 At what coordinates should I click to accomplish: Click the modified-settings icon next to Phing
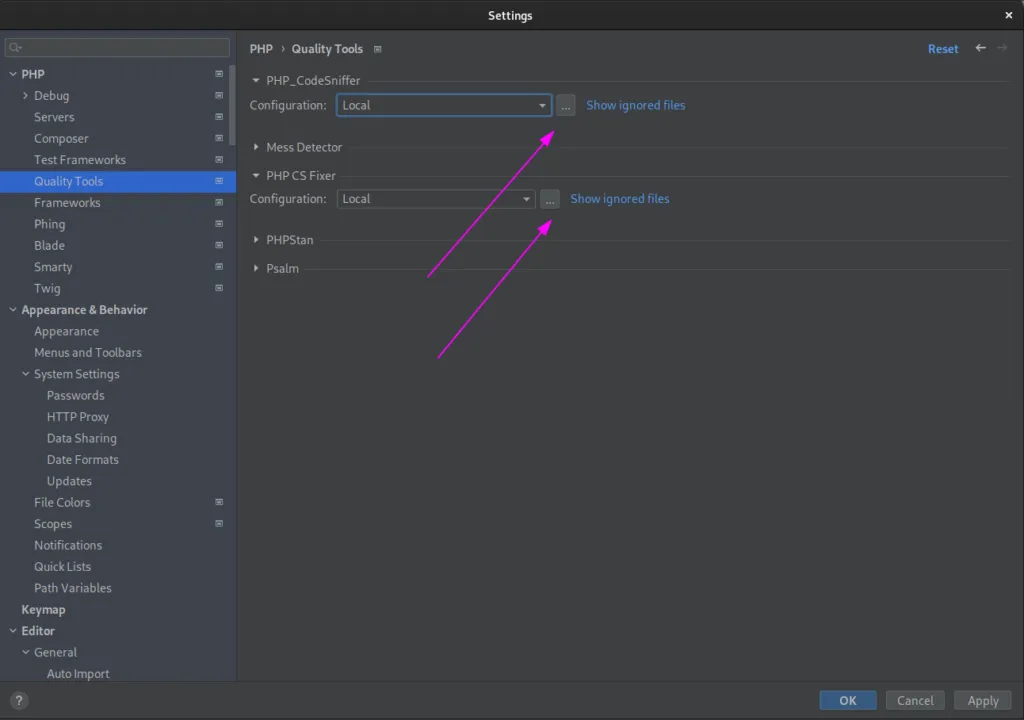click(x=218, y=224)
